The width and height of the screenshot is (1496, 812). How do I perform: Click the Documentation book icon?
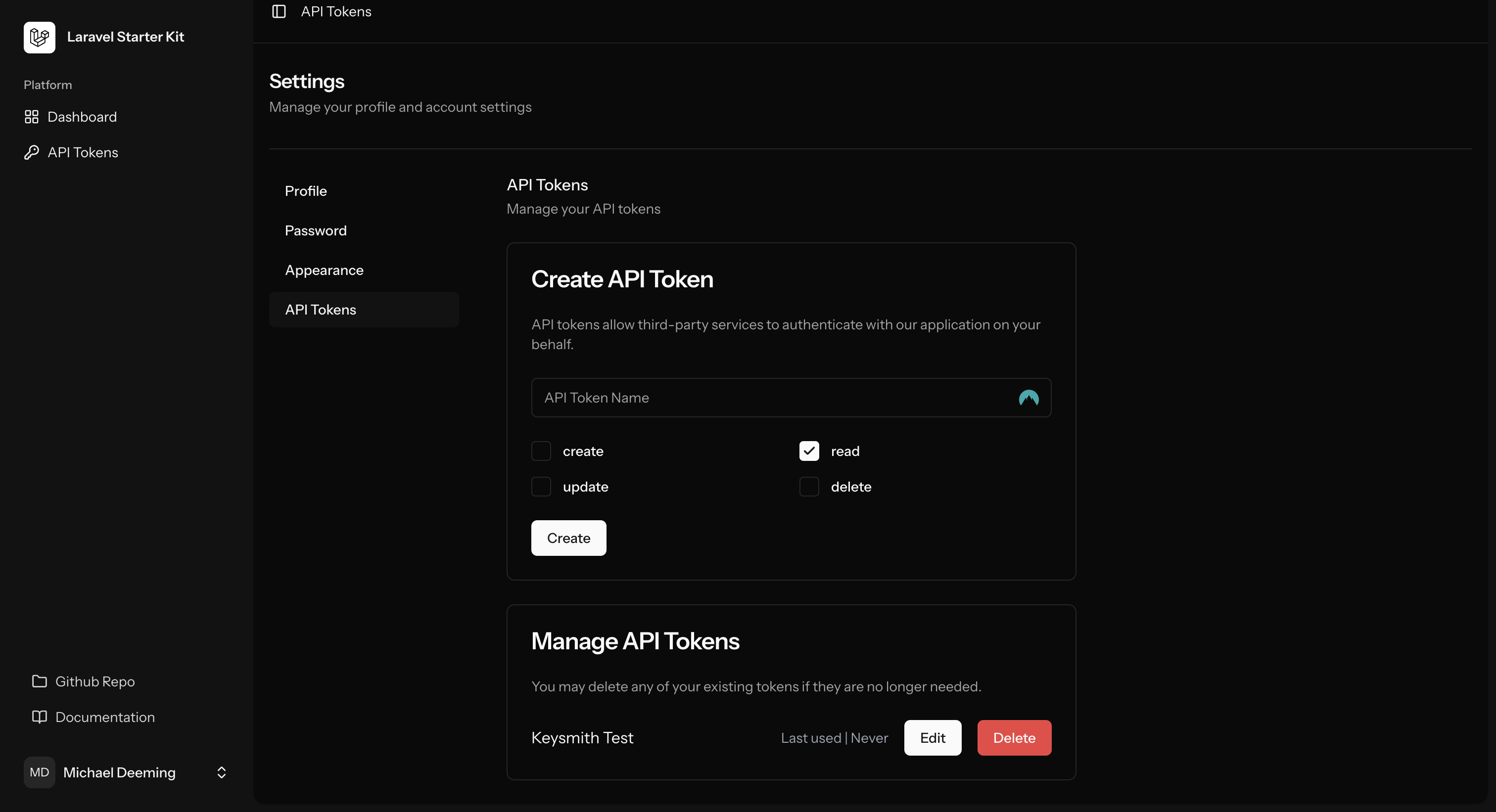point(40,717)
